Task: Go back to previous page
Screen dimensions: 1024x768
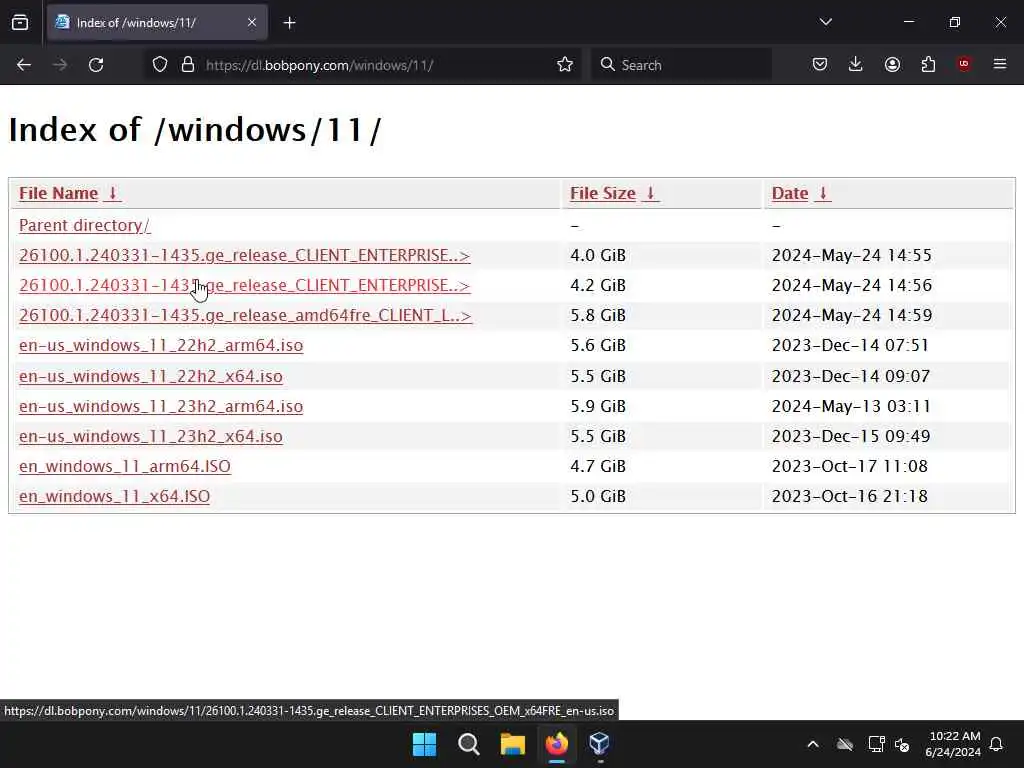Action: pyautogui.click(x=24, y=65)
